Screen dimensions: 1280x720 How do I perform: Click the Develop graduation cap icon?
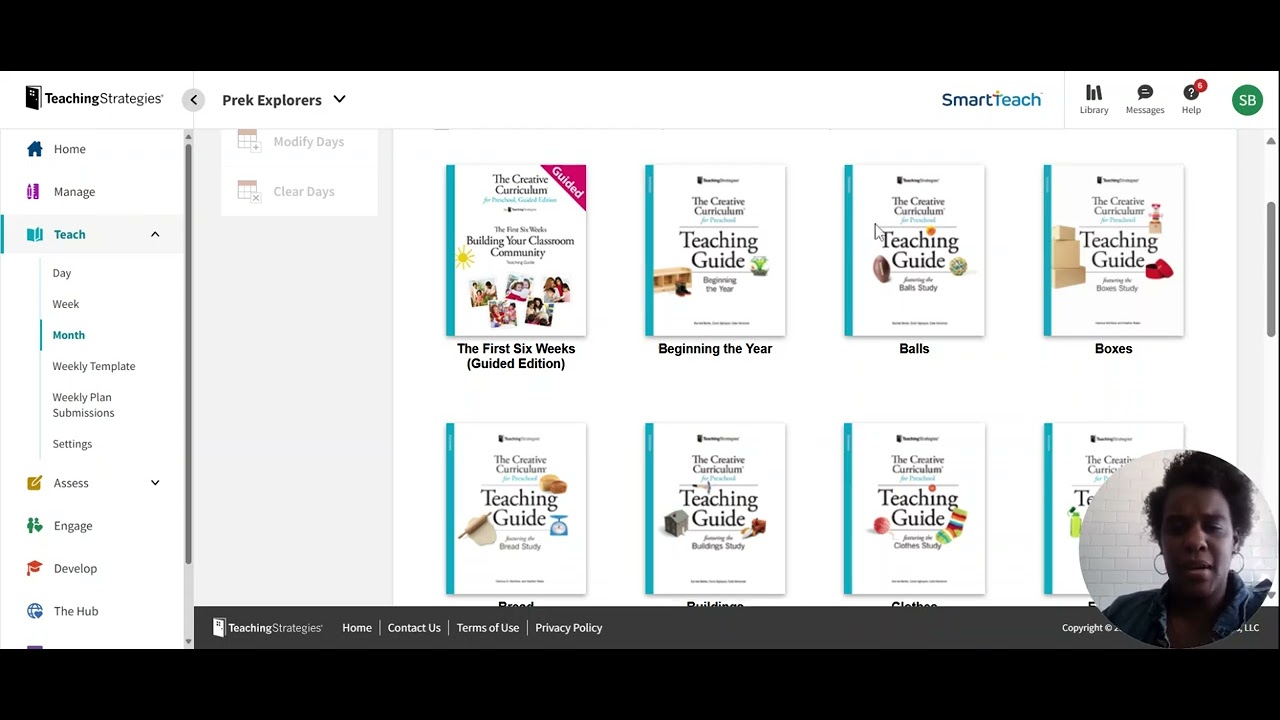(35, 568)
